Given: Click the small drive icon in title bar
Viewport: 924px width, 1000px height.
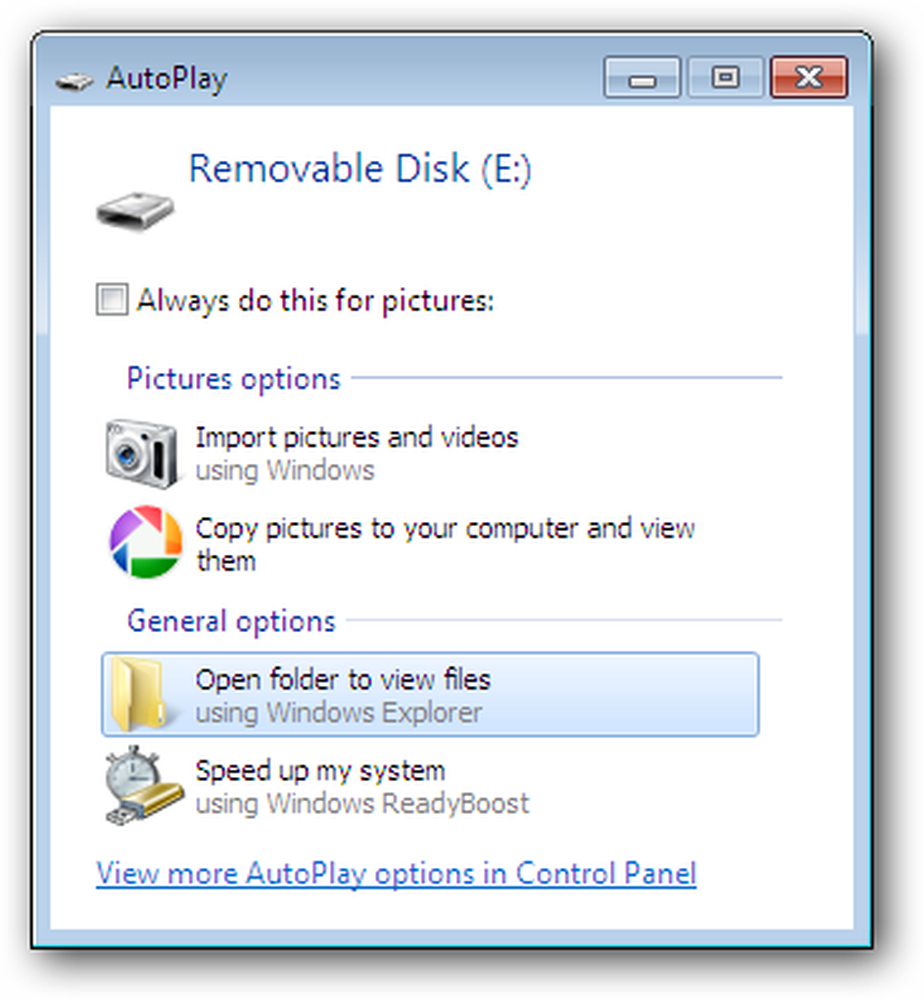Looking at the screenshot, I should tap(75, 81).
